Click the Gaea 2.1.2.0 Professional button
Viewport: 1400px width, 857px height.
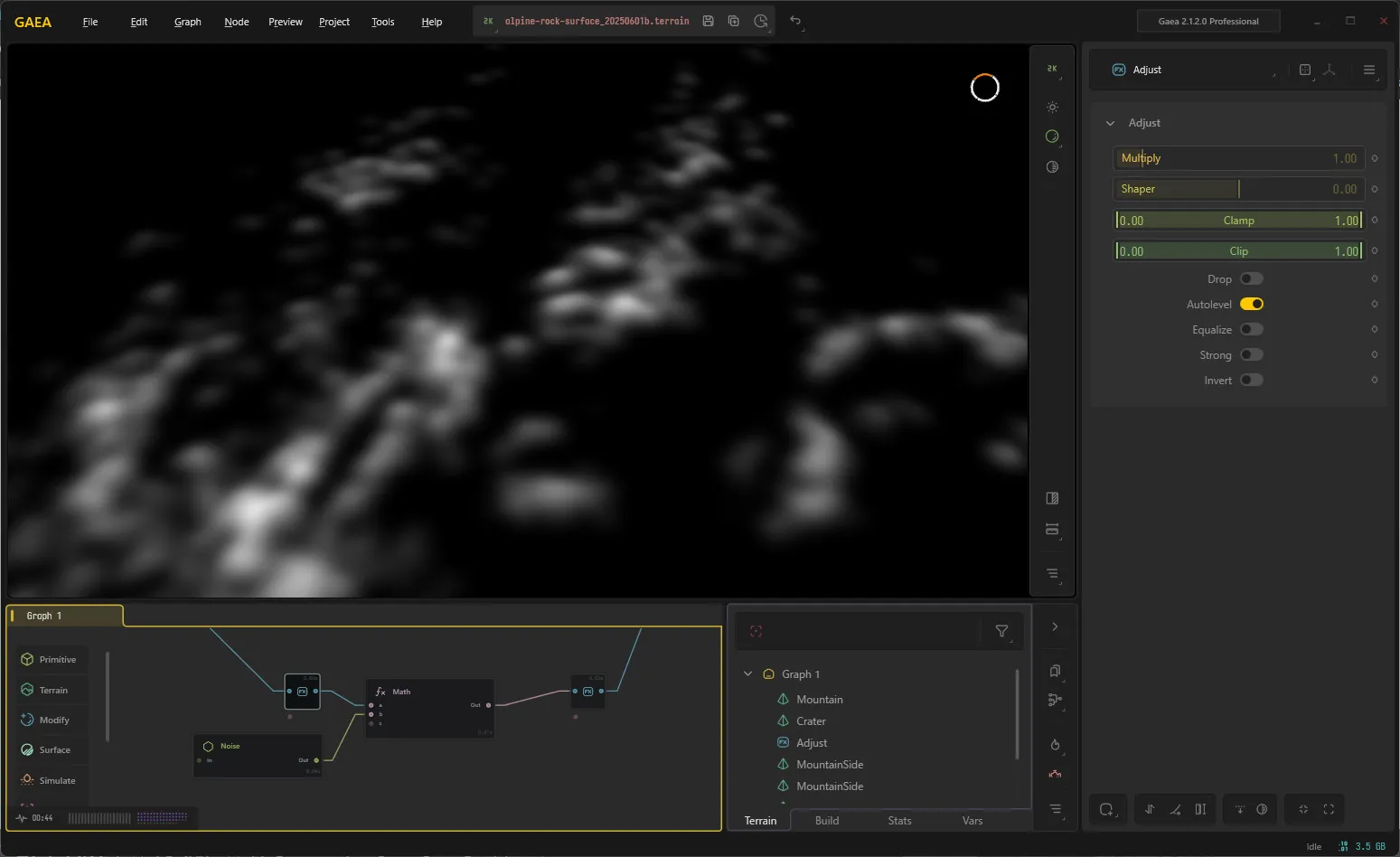pos(1208,21)
